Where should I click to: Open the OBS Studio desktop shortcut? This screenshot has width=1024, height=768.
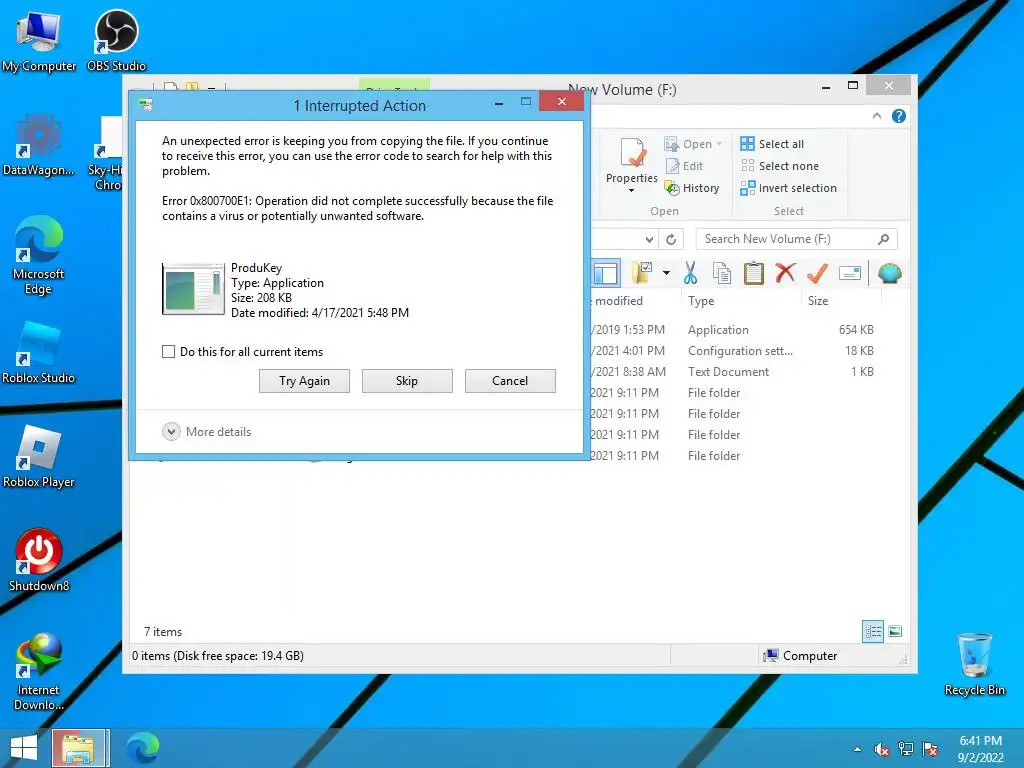point(116,40)
